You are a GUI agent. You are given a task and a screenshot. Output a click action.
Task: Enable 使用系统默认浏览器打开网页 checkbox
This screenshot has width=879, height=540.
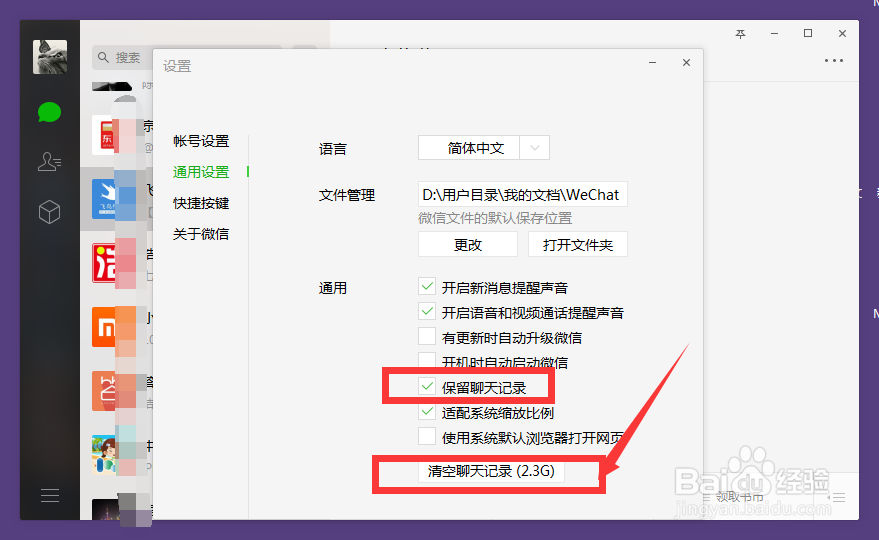coord(427,437)
